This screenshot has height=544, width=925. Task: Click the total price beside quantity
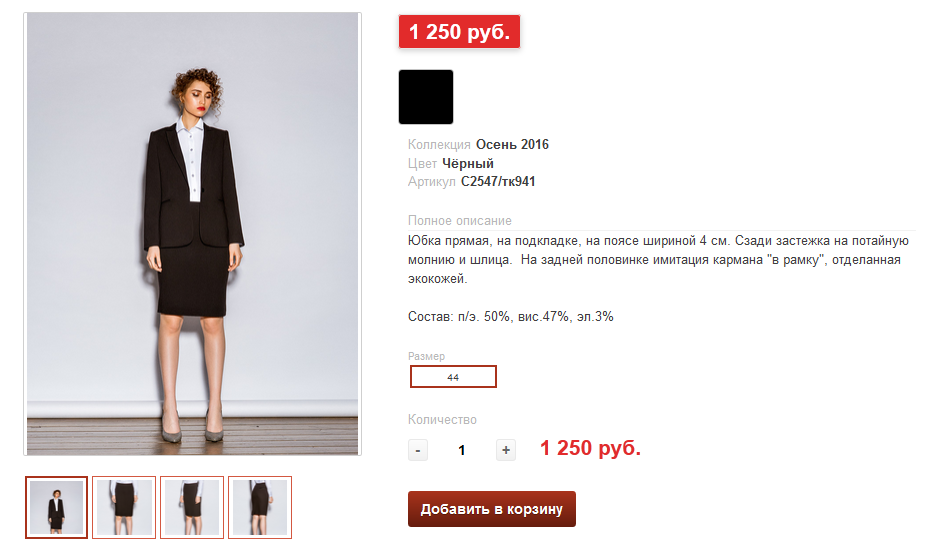click(590, 449)
